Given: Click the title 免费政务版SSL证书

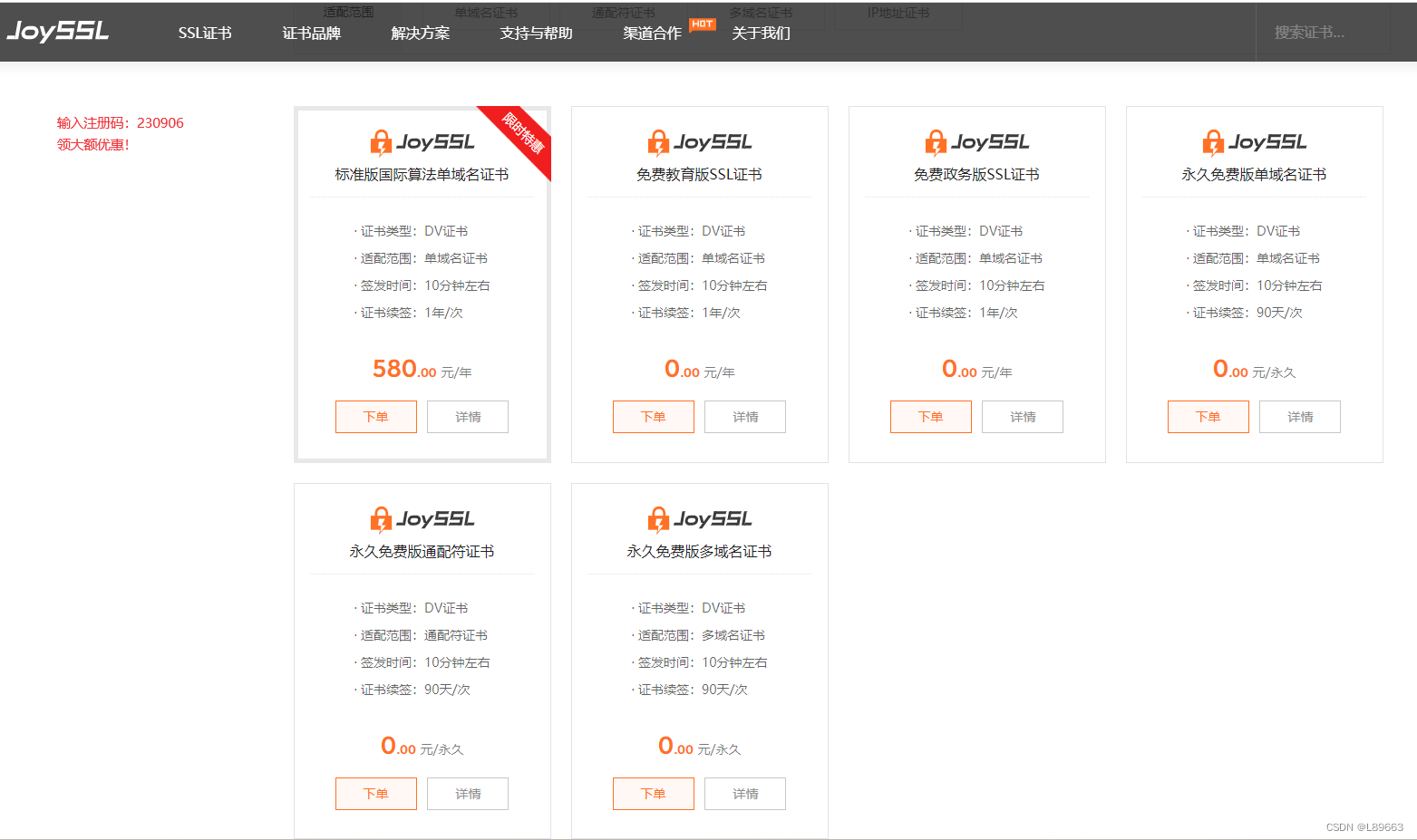Looking at the screenshot, I should [x=977, y=175].
